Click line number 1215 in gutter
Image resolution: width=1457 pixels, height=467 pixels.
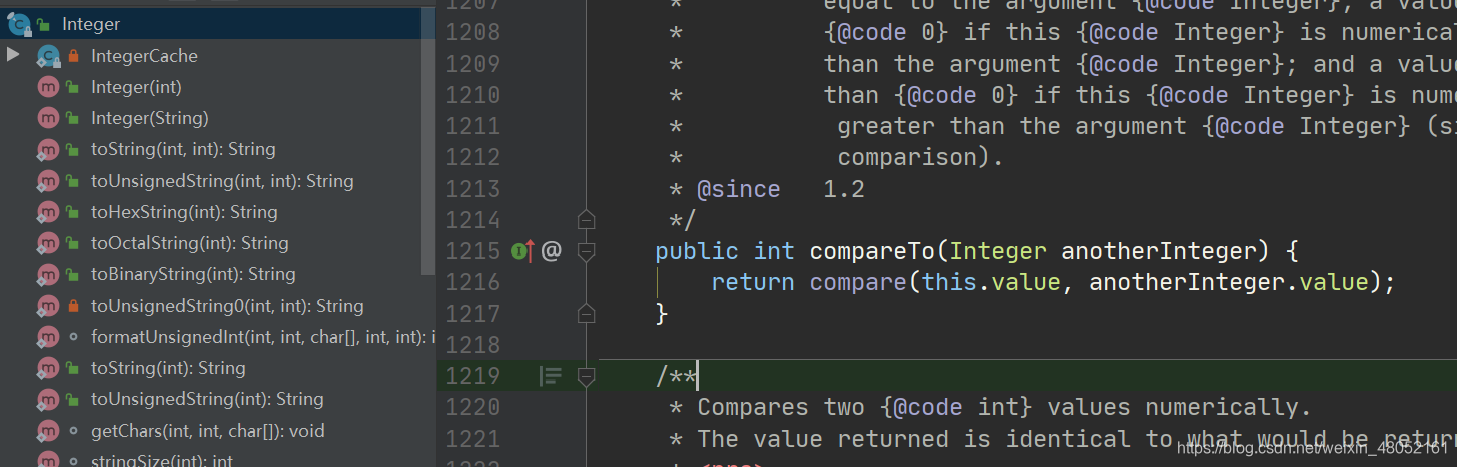470,251
